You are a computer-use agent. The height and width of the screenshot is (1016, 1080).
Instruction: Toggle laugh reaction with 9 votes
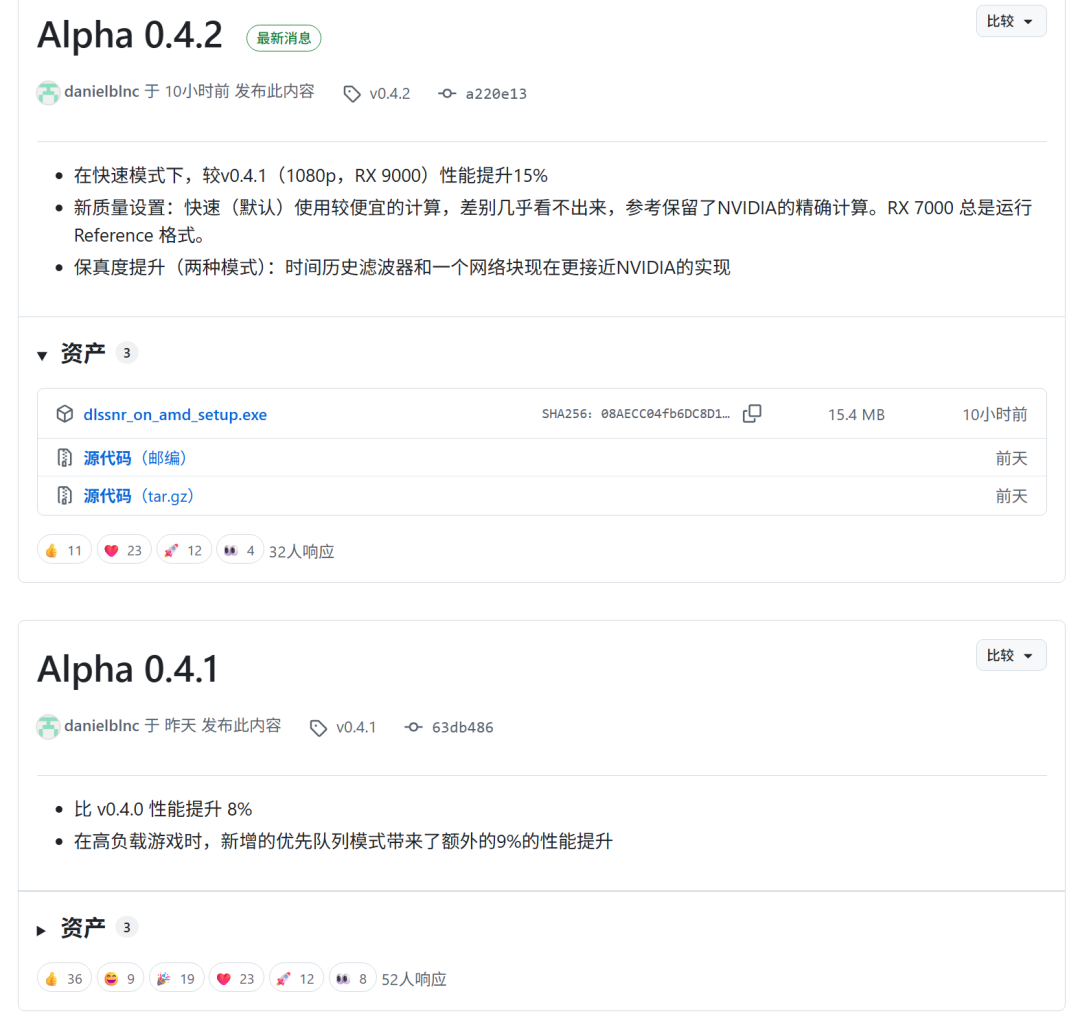pos(120,978)
